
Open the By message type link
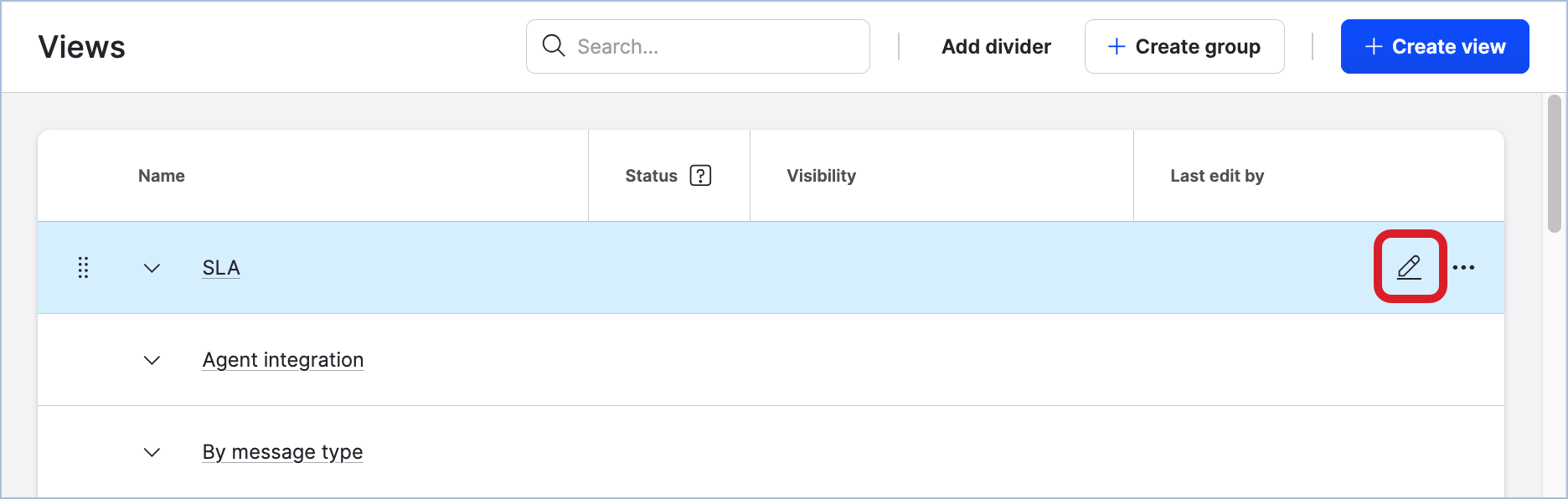tap(283, 452)
